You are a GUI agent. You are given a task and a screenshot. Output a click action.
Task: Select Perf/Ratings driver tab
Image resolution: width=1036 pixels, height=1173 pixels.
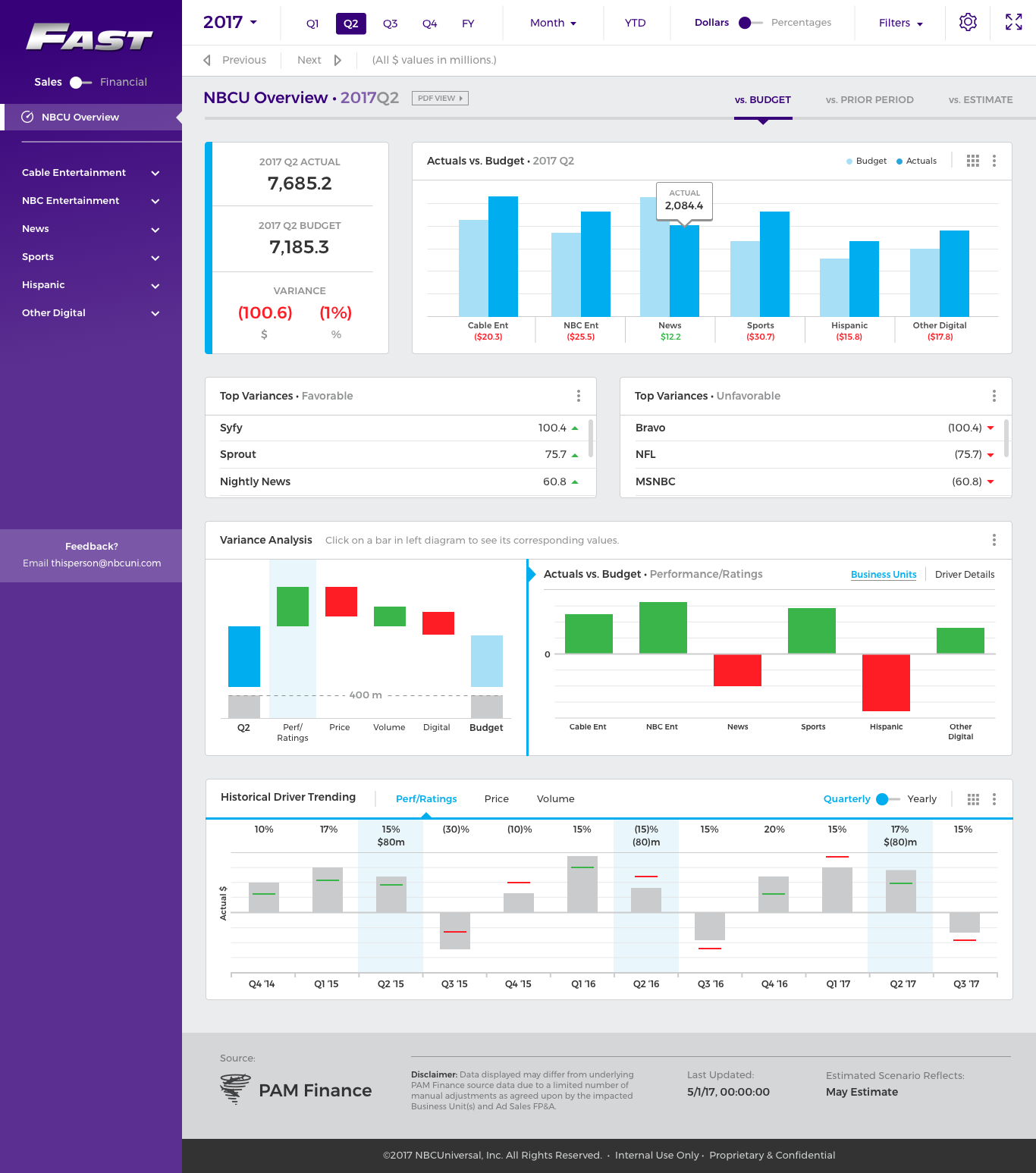click(426, 799)
